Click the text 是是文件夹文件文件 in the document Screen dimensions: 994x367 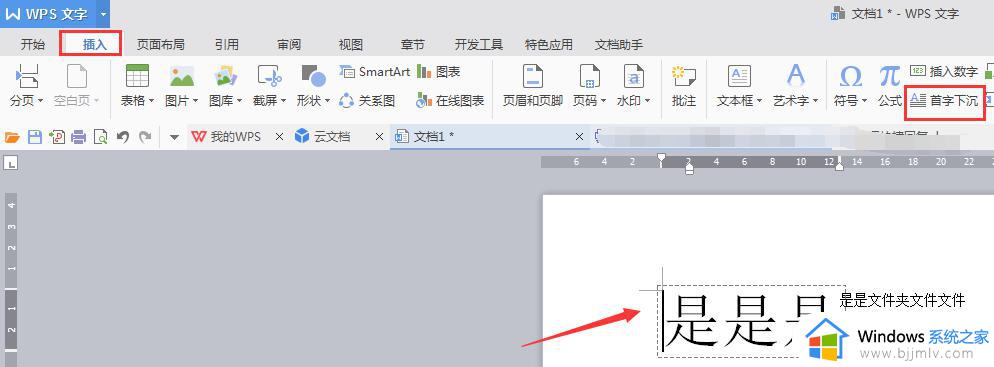click(x=902, y=300)
